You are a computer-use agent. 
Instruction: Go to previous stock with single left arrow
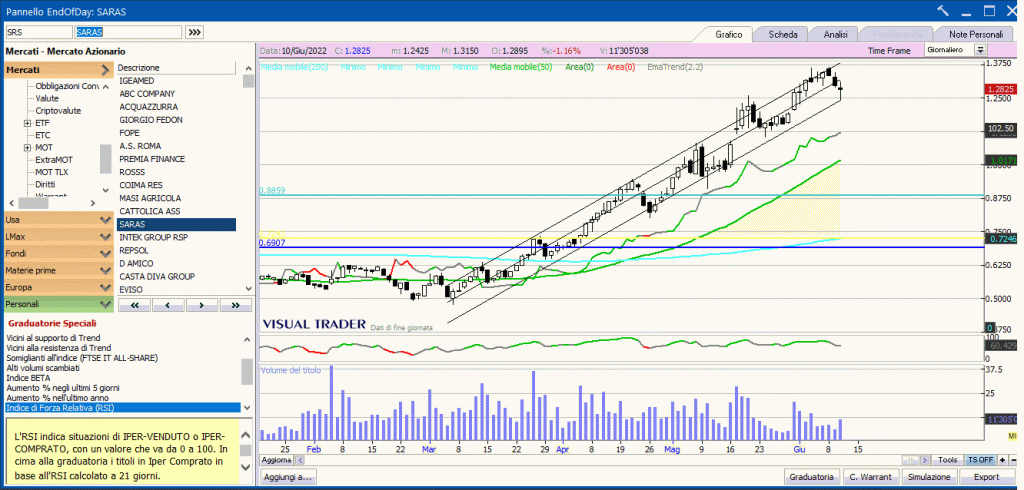(x=168, y=305)
